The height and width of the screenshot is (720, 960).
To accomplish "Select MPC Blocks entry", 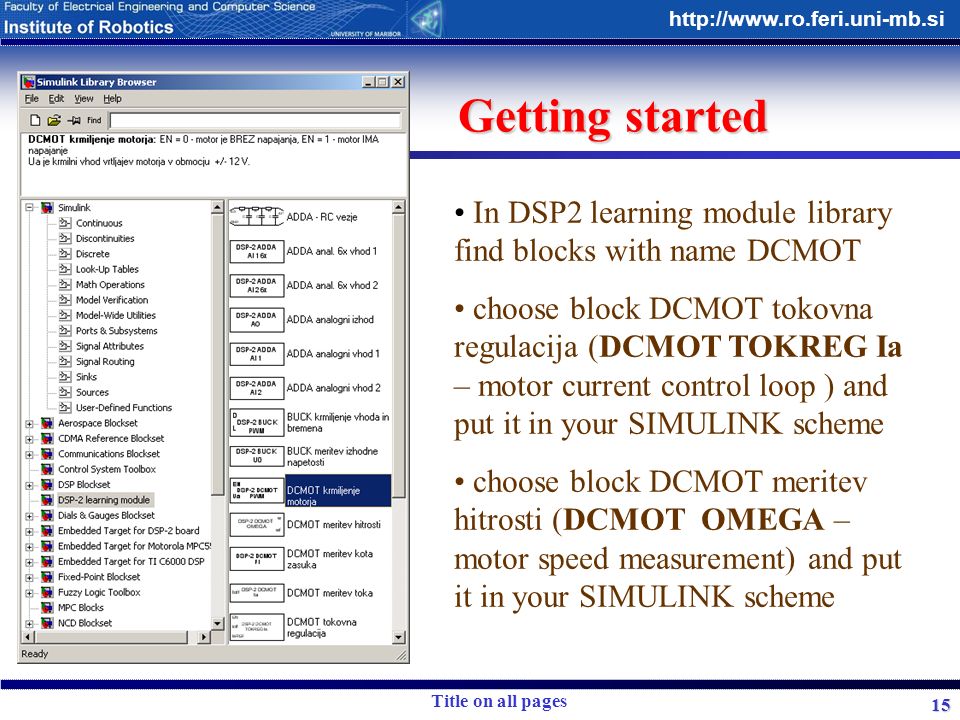I will coord(81,608).
